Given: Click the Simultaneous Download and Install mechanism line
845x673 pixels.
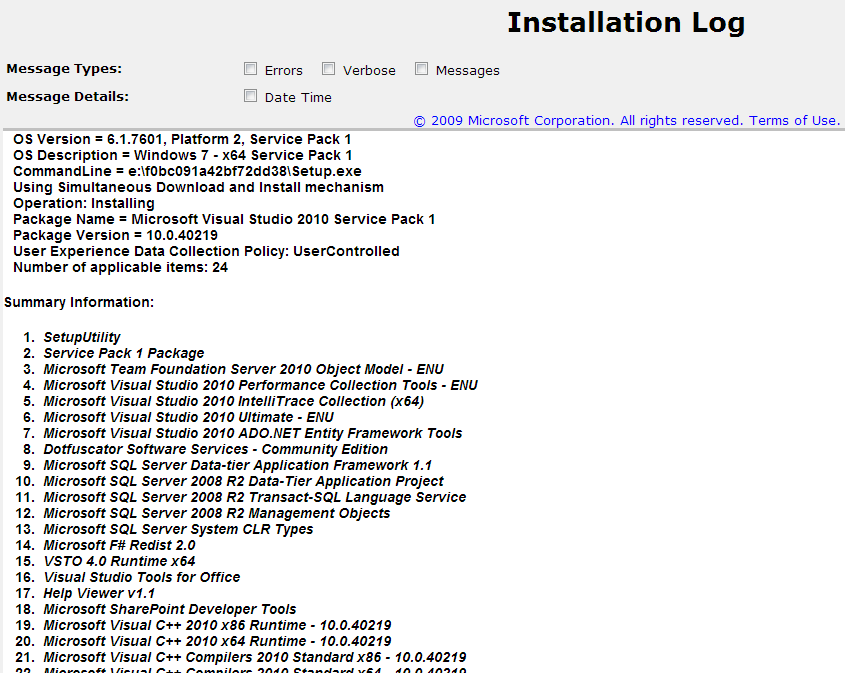Looking at the screenshot, I should [x=198, y=188].
